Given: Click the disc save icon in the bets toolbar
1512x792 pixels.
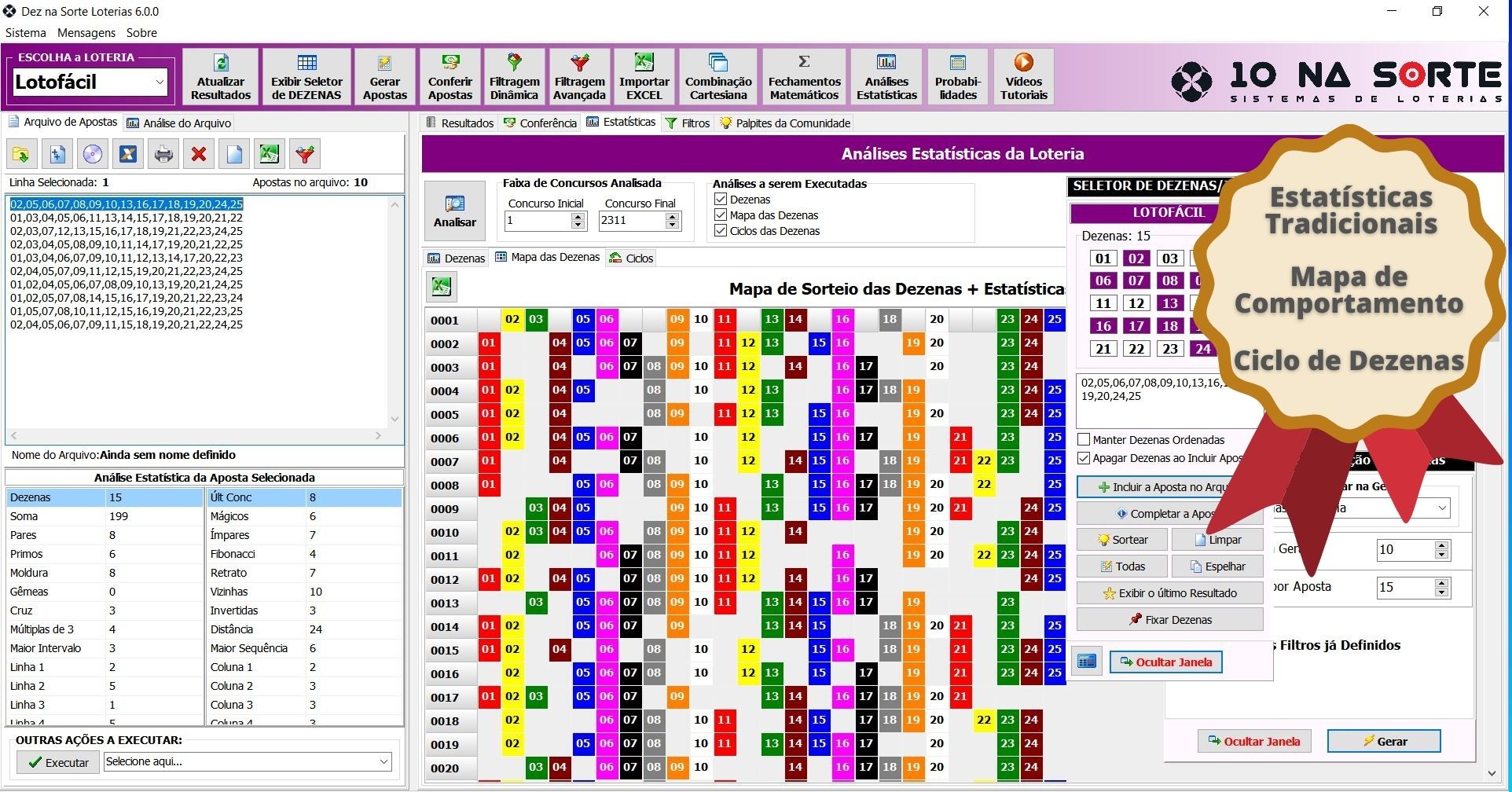Looking at the screenshot, I should 93,154.
